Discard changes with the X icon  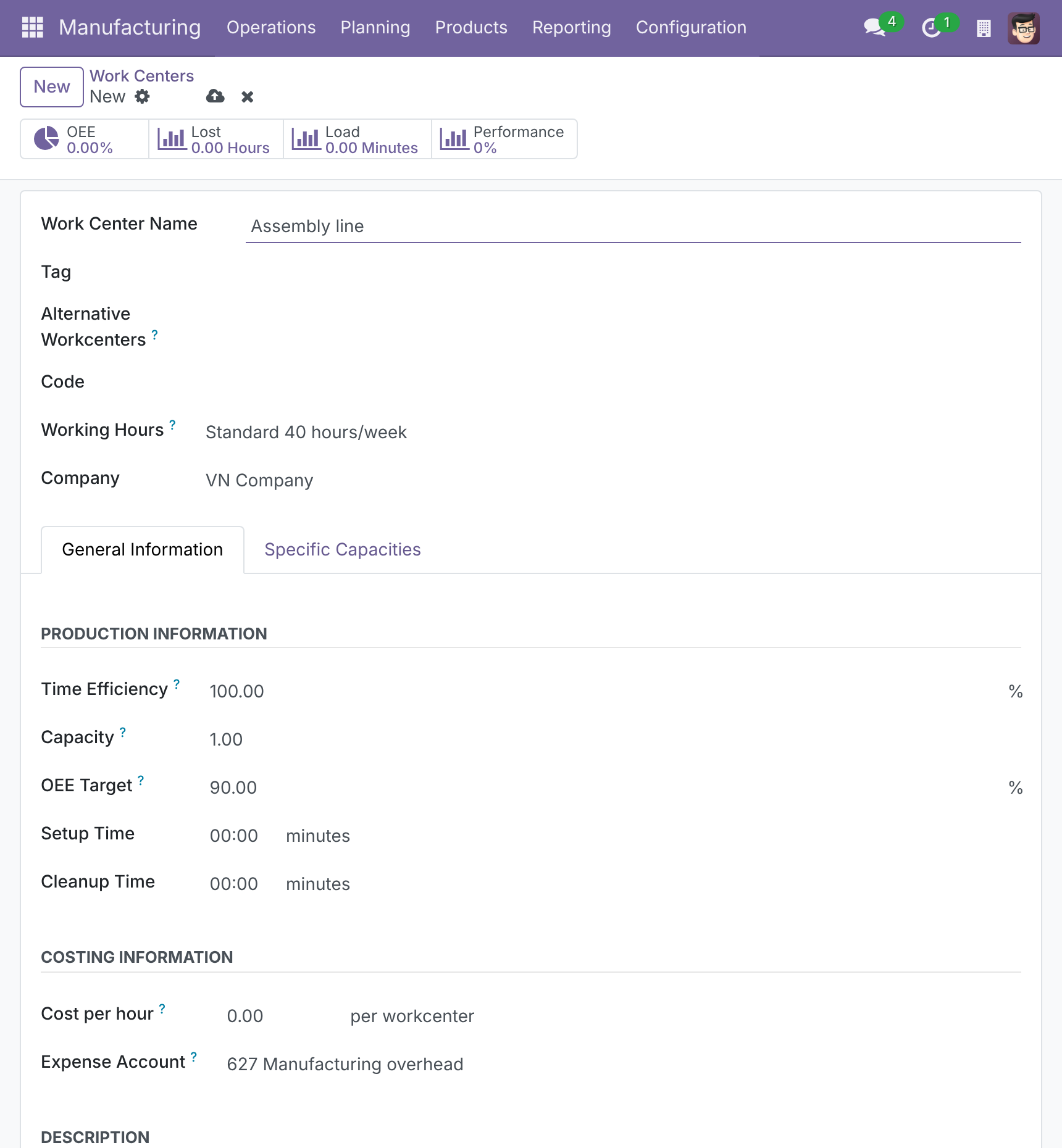[247, 97]
